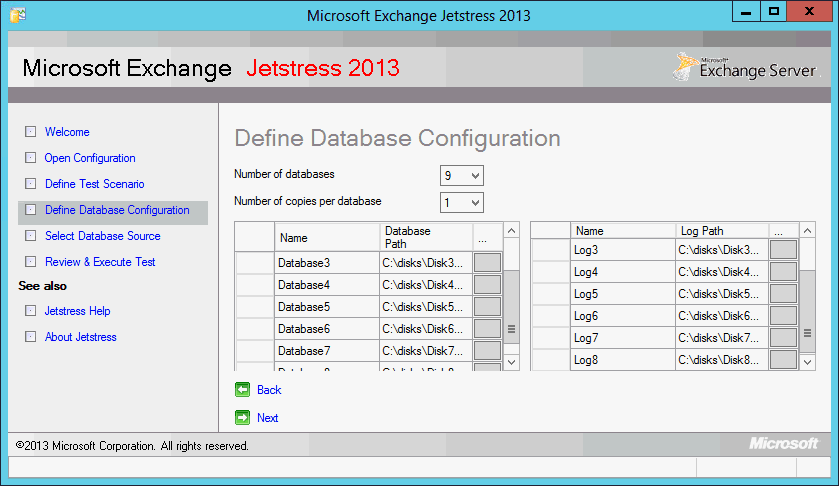The width and height of the screenshot is (839, 486).
Task: Maximize the Jetstress window
Action: tap(774, 11)
